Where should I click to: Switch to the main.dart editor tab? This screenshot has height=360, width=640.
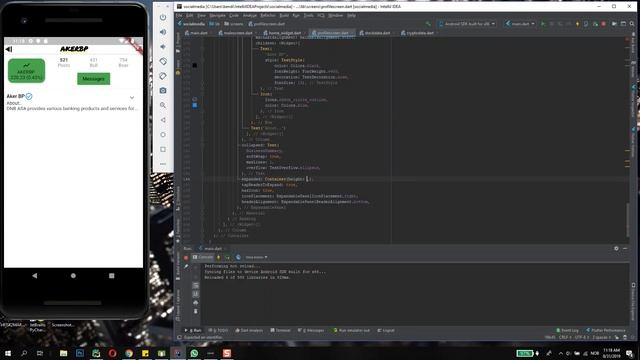click(198, 33)
